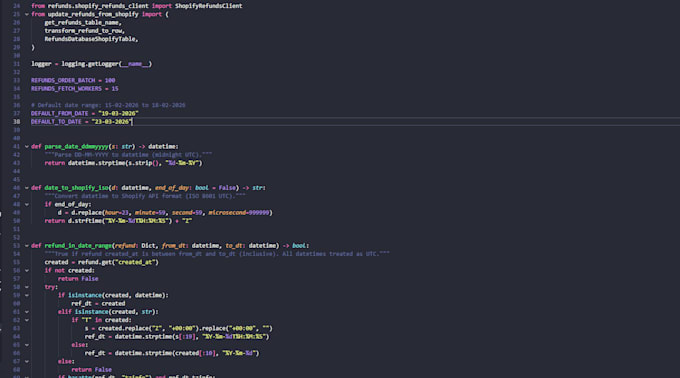Viewport: 680px width, 378px height.
Task: Click 'get_refunds_table_name,' on line 26
Action: pyautogui.click(x=83, y=23)
